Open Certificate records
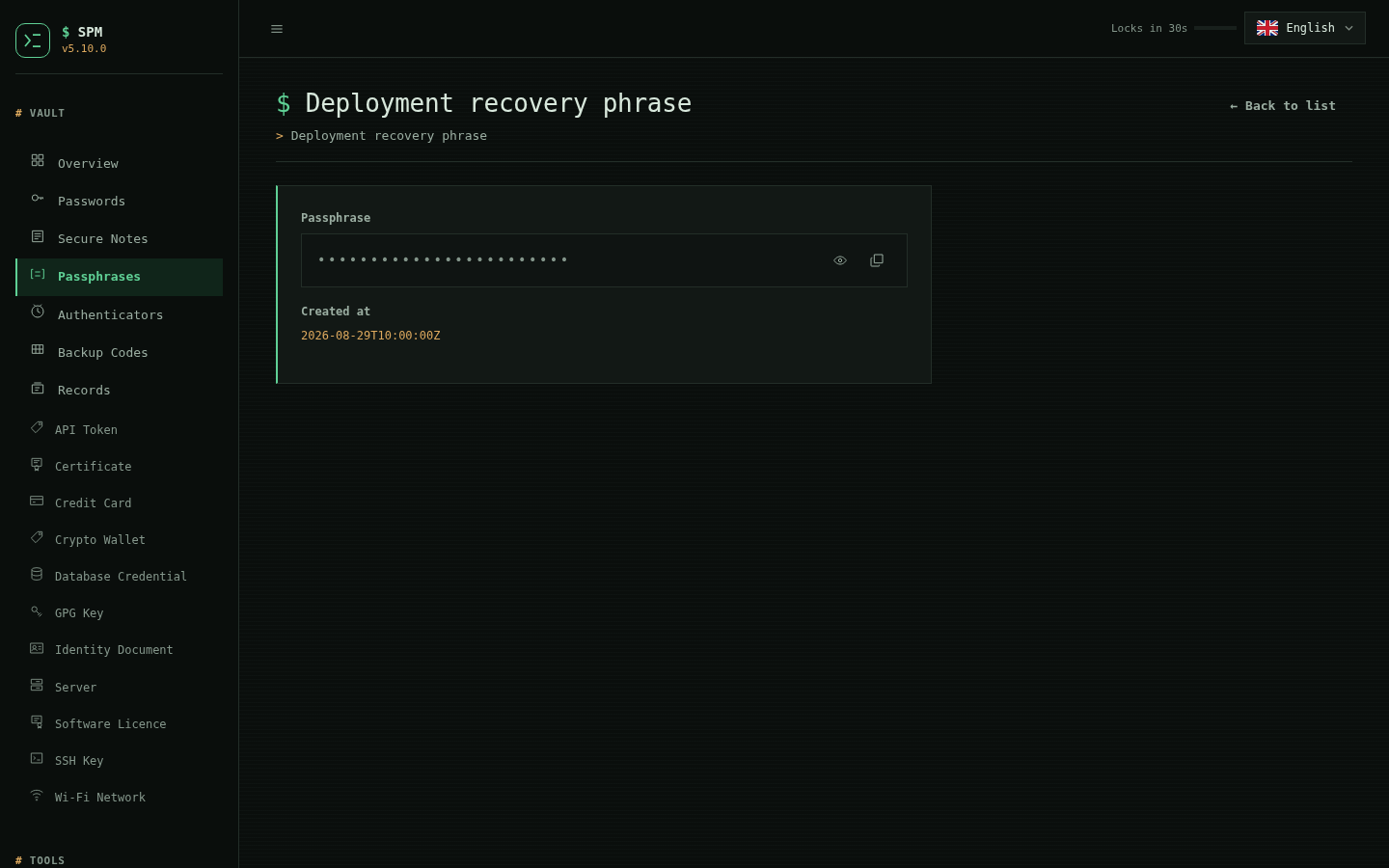1389x868 pixels. 120,466
